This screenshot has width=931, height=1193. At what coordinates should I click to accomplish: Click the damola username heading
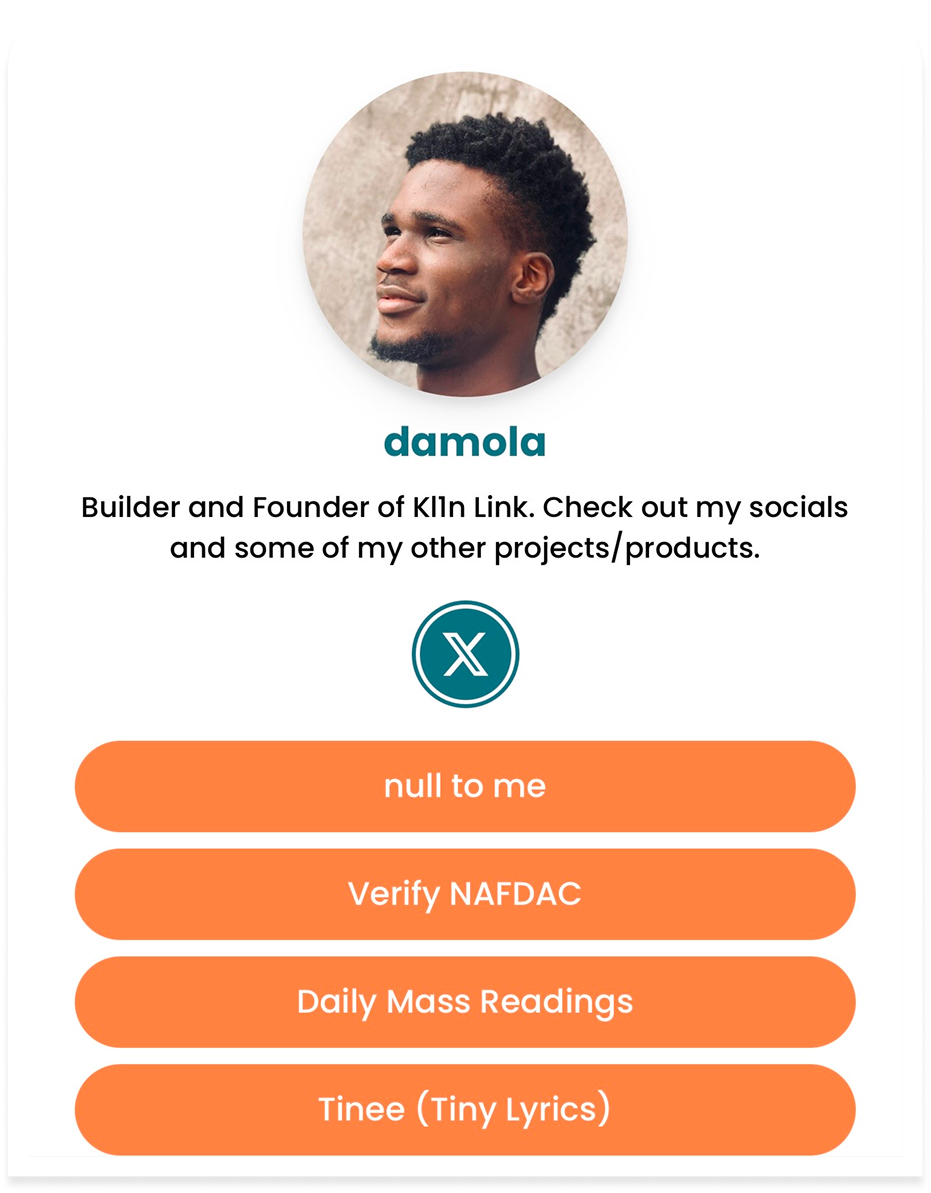(465, 441)
